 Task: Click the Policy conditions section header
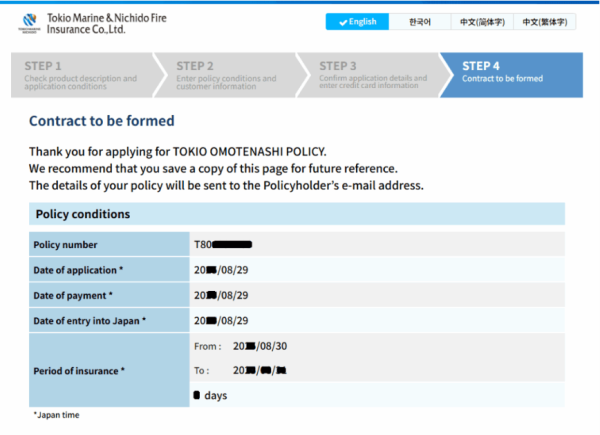coord(82,214)
